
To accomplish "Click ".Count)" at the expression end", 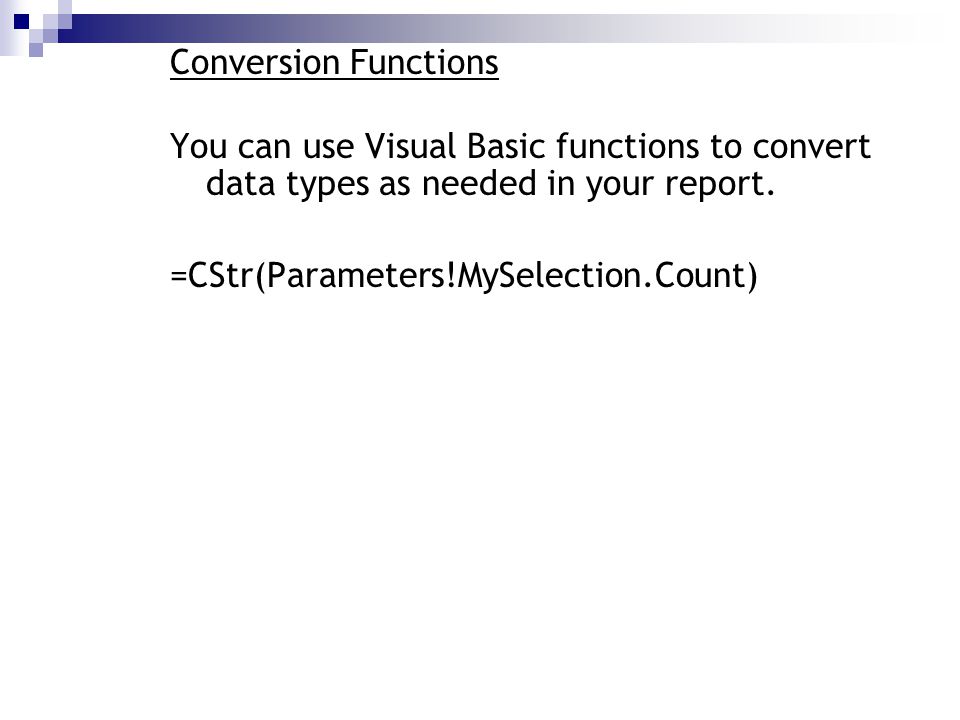I will (x=701, y=276).
